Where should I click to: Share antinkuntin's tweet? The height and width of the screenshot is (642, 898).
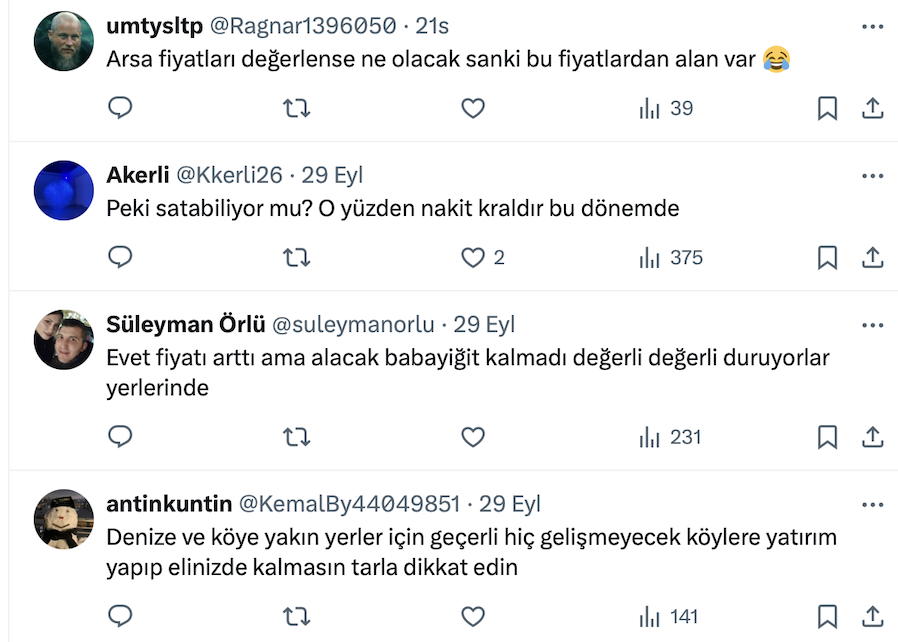(872, 617)
